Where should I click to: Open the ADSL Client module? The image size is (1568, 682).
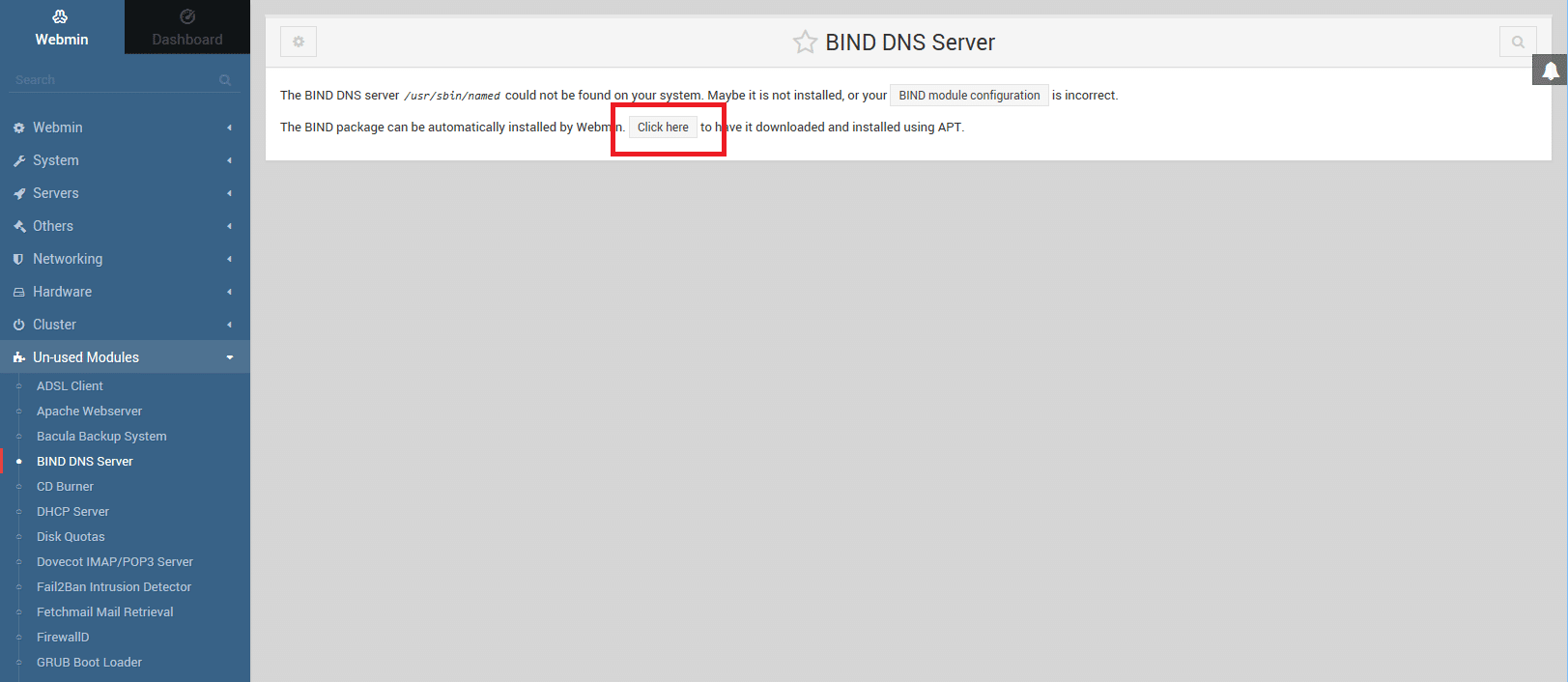tap(70, 386)
